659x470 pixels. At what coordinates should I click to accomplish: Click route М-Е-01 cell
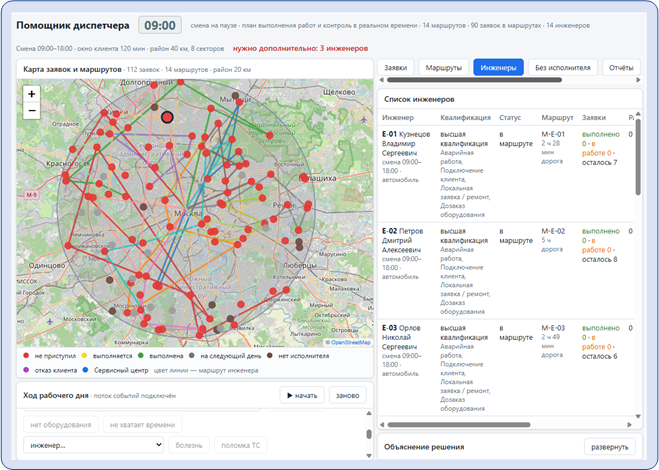(x=553, y=135)
